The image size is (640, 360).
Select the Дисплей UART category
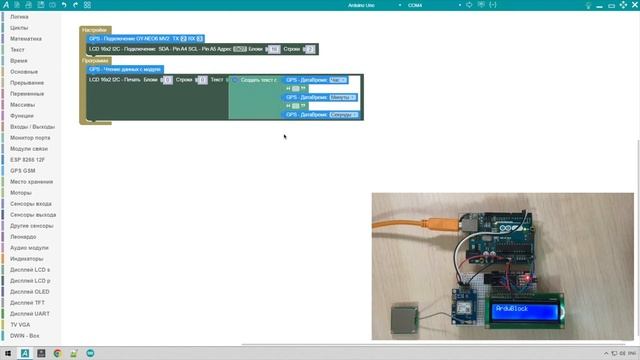pos(29,314)
